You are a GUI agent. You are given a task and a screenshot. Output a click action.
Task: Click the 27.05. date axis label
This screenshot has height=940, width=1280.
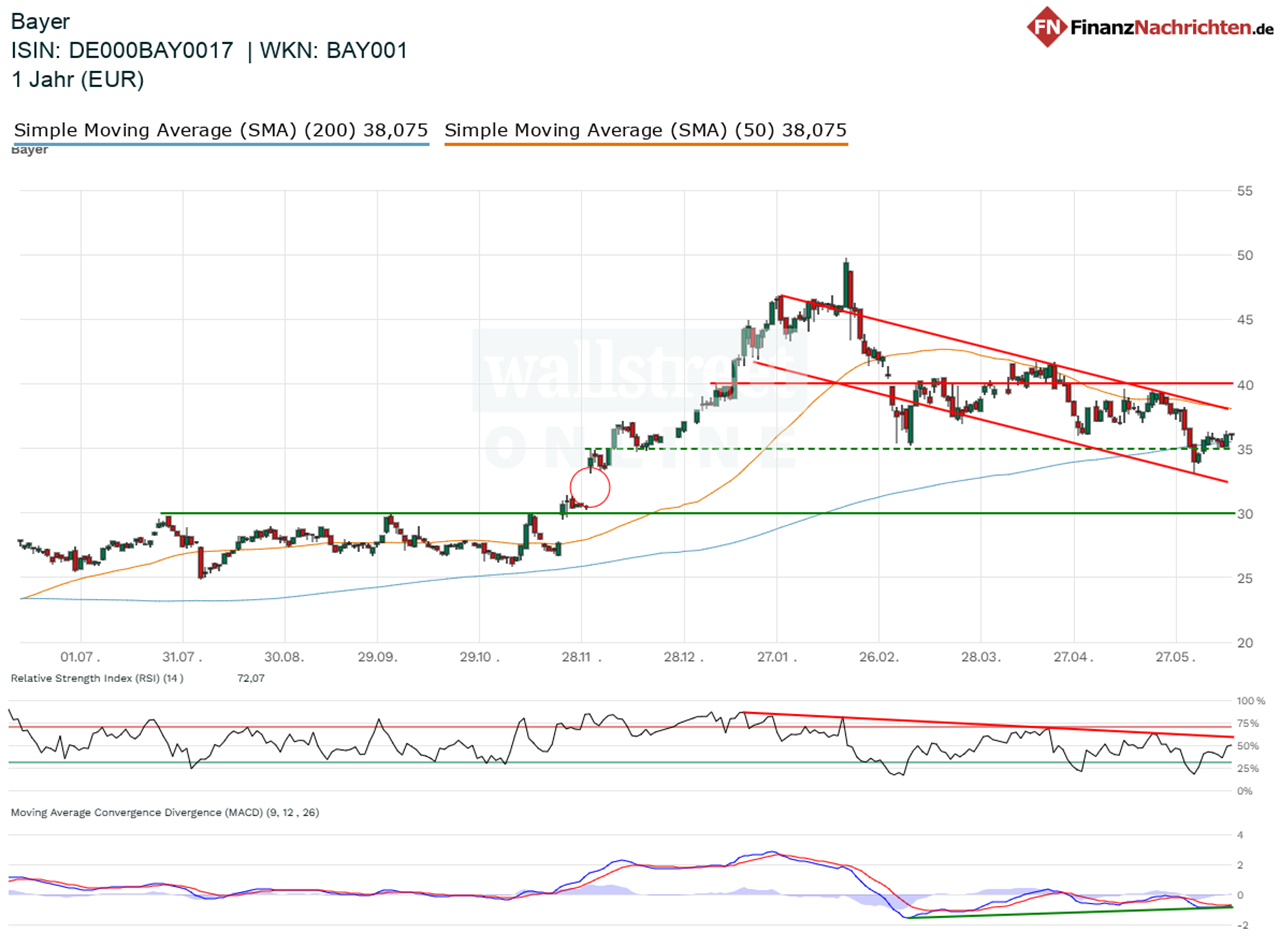[1175, 660]
